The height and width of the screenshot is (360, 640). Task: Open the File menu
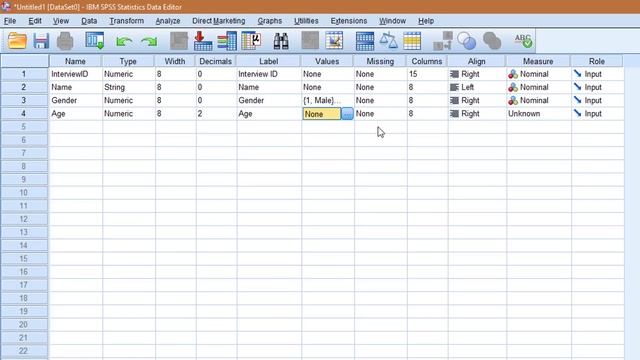10,21
